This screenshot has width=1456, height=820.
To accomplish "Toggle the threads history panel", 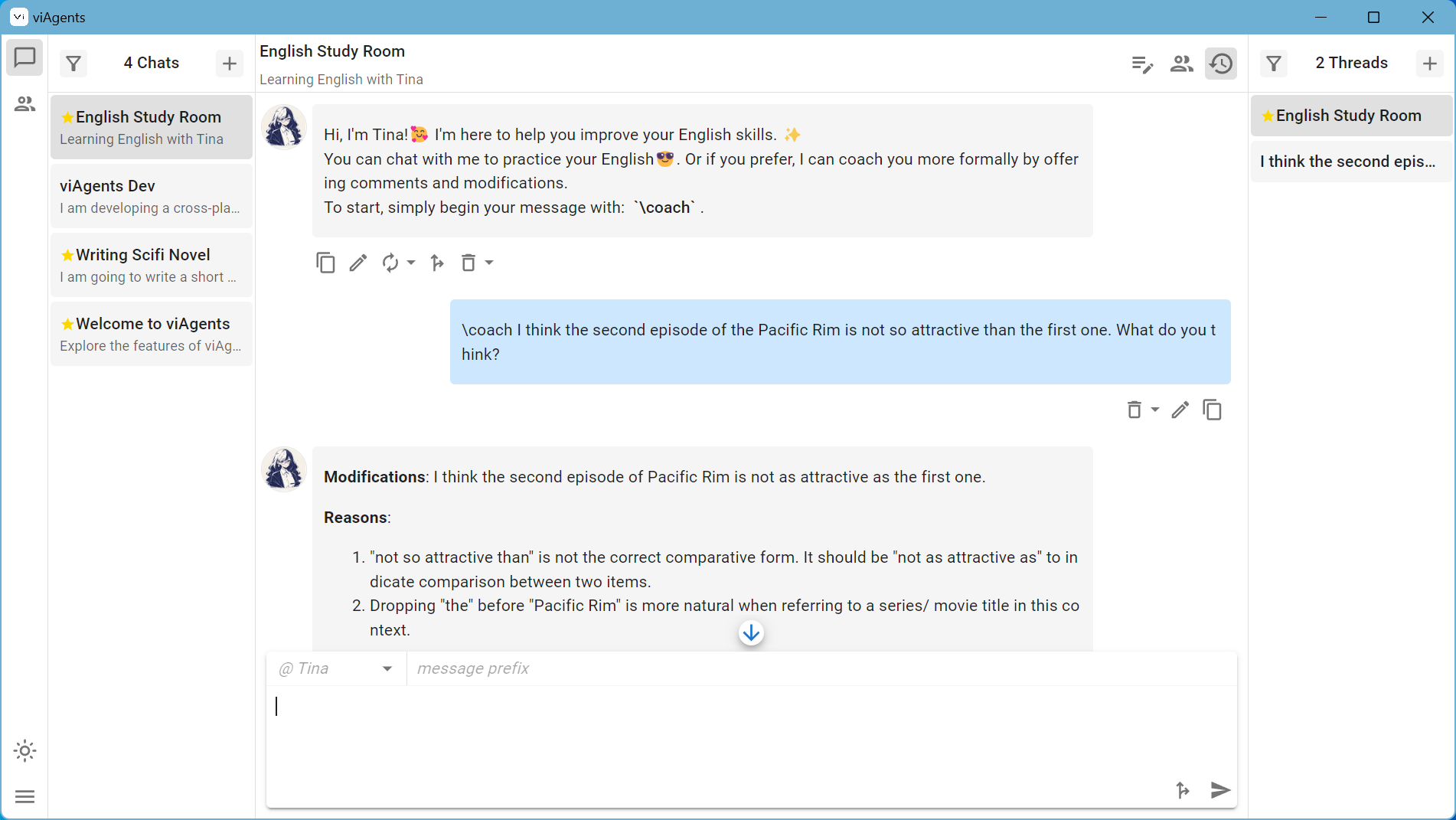I will [1221, 64].
